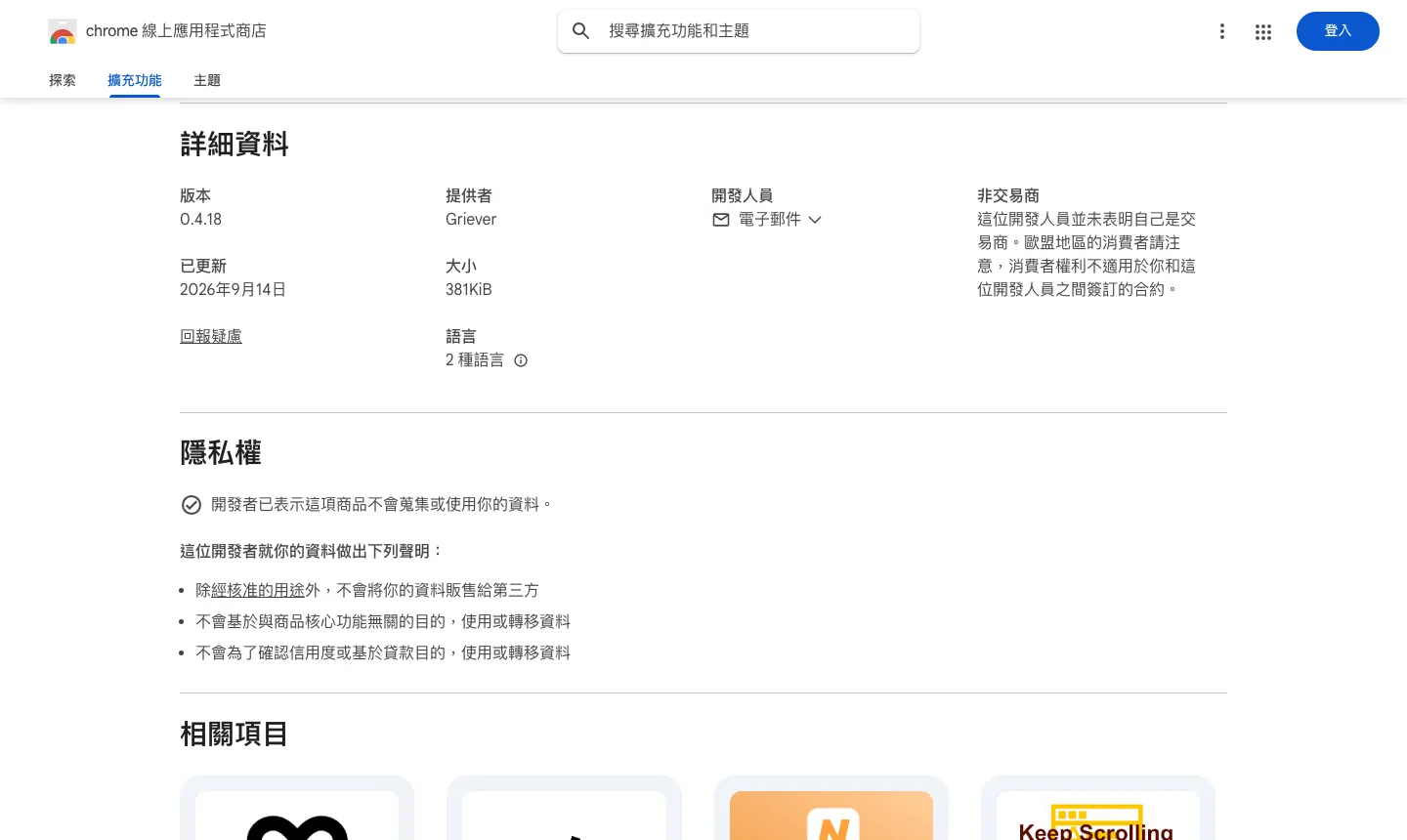The image size is (1407, 840).
Task: Click the 2 種語言 text
Action: coord(475,360)
